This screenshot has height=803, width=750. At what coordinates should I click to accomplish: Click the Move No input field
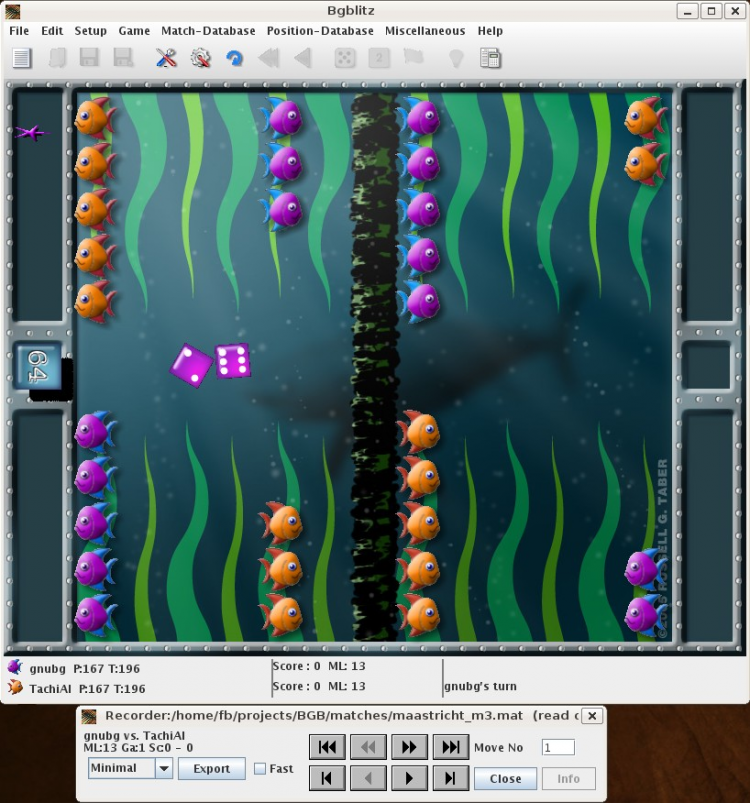click(558, 747)
